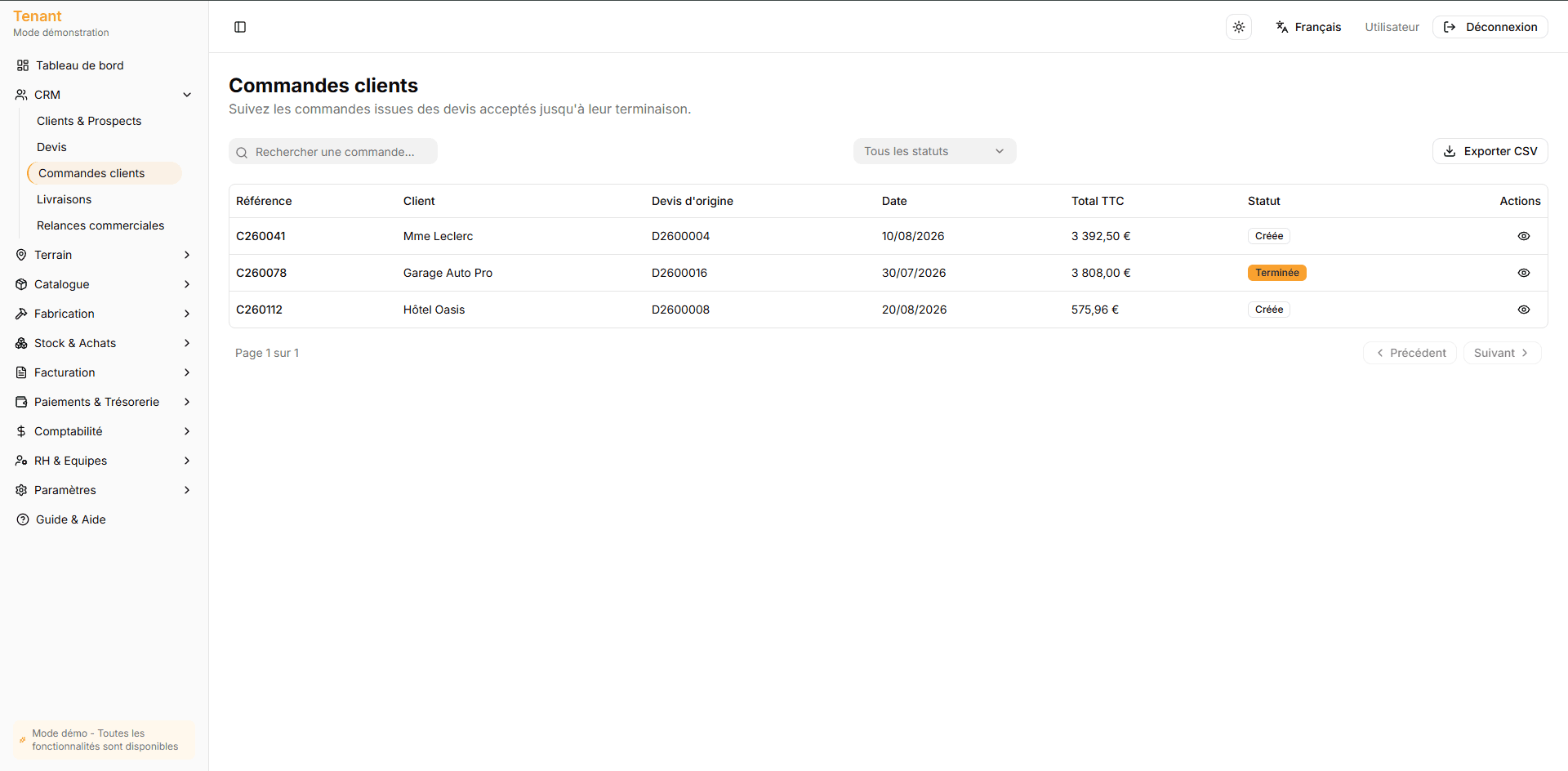Click the Facturation document icon
Viewport: 1568px width, 771px height.
click(x=21, y=372)
